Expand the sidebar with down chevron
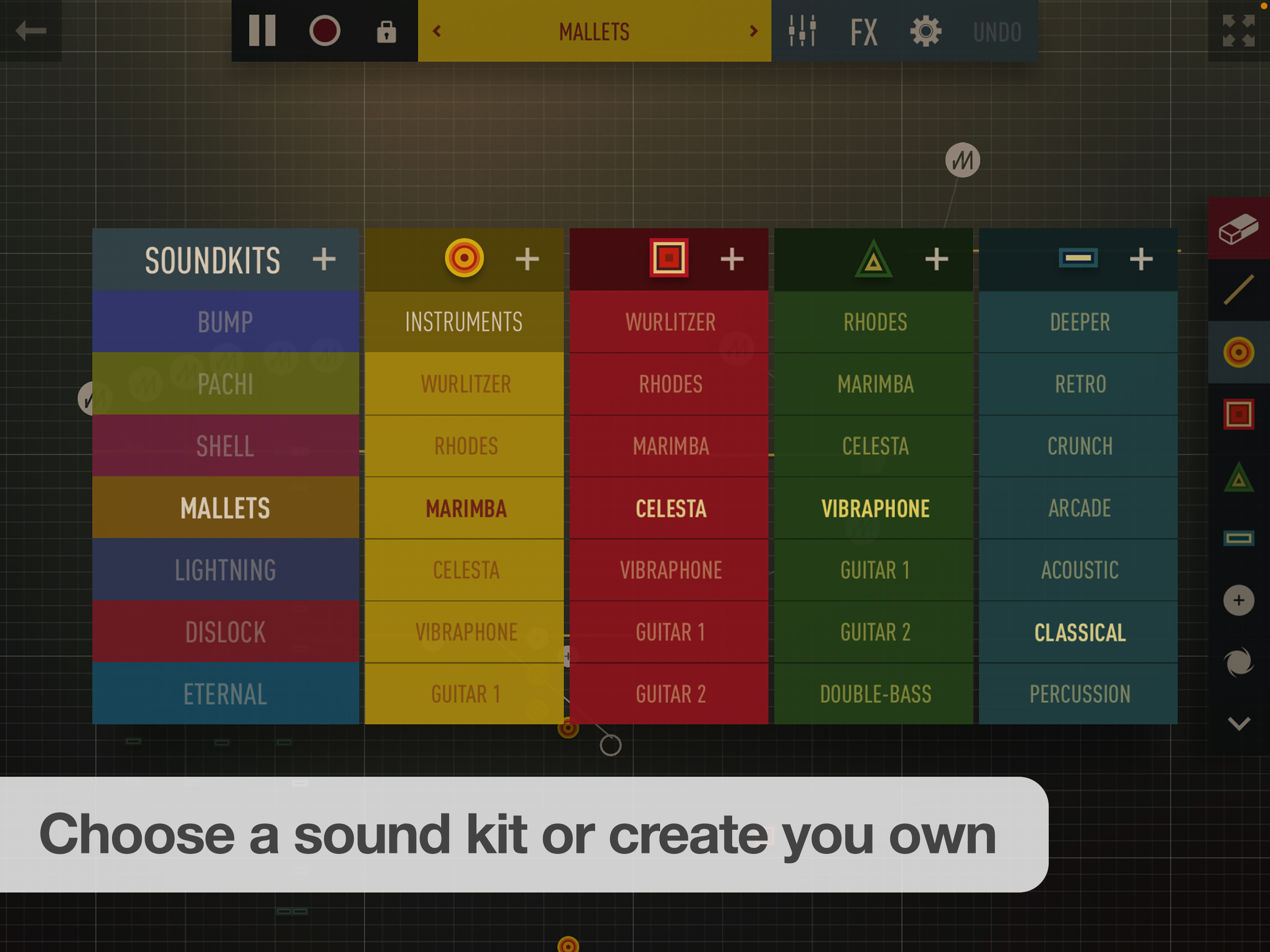Screen dimensions: 1270x952 click(x=1238, y=723)
